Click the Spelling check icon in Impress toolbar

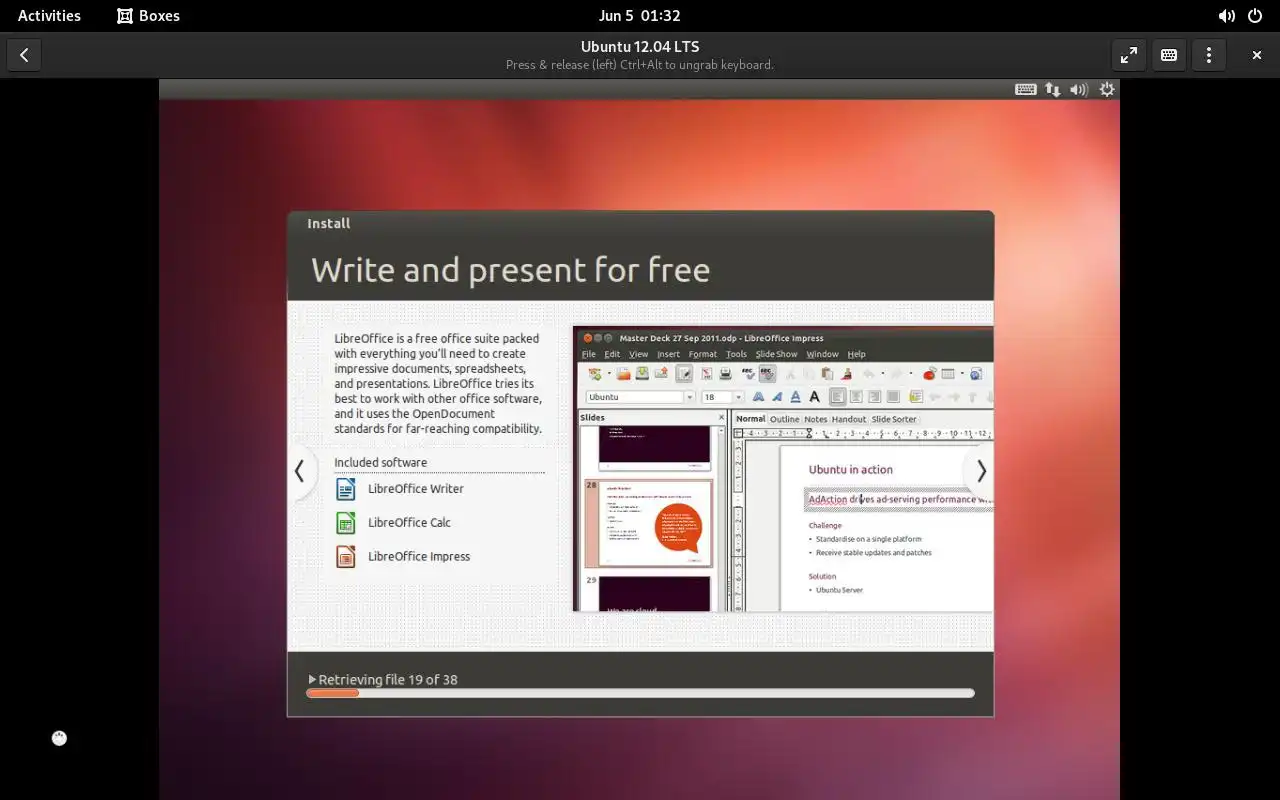[748, 374]
